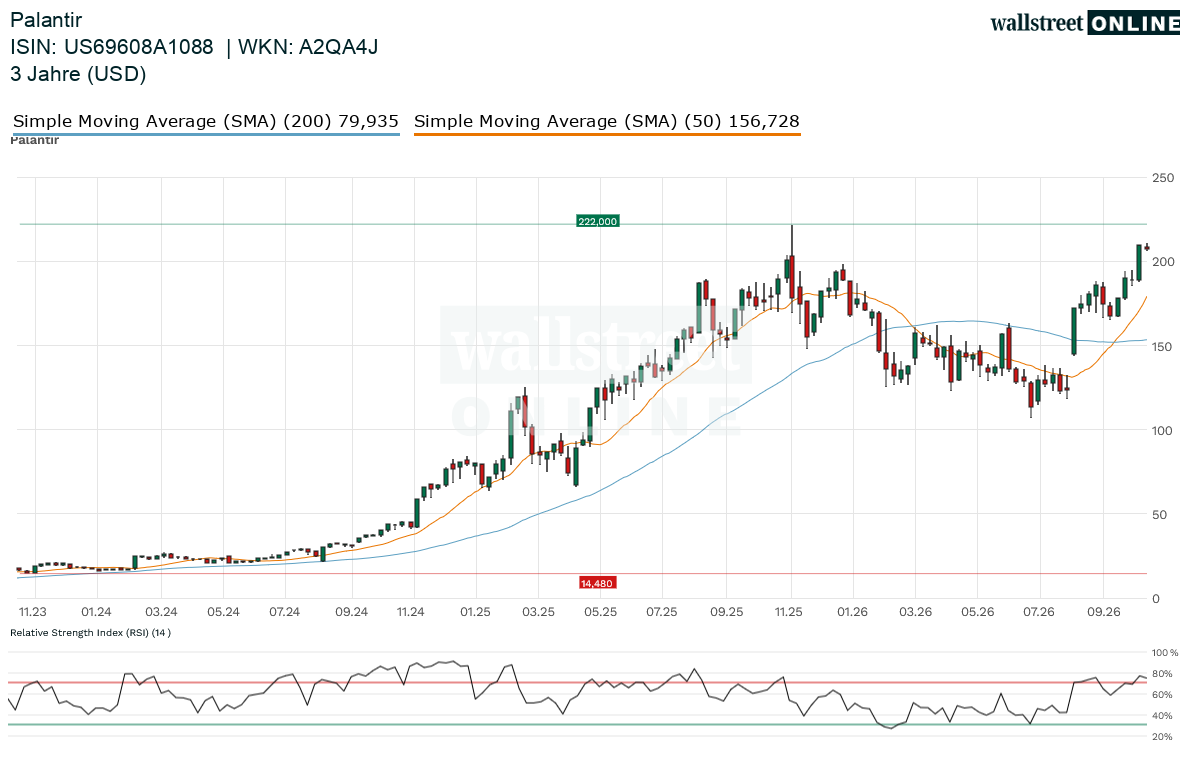Click the 11.24 date axis label
Screen dimensions: 1192x763
point(411,612)
